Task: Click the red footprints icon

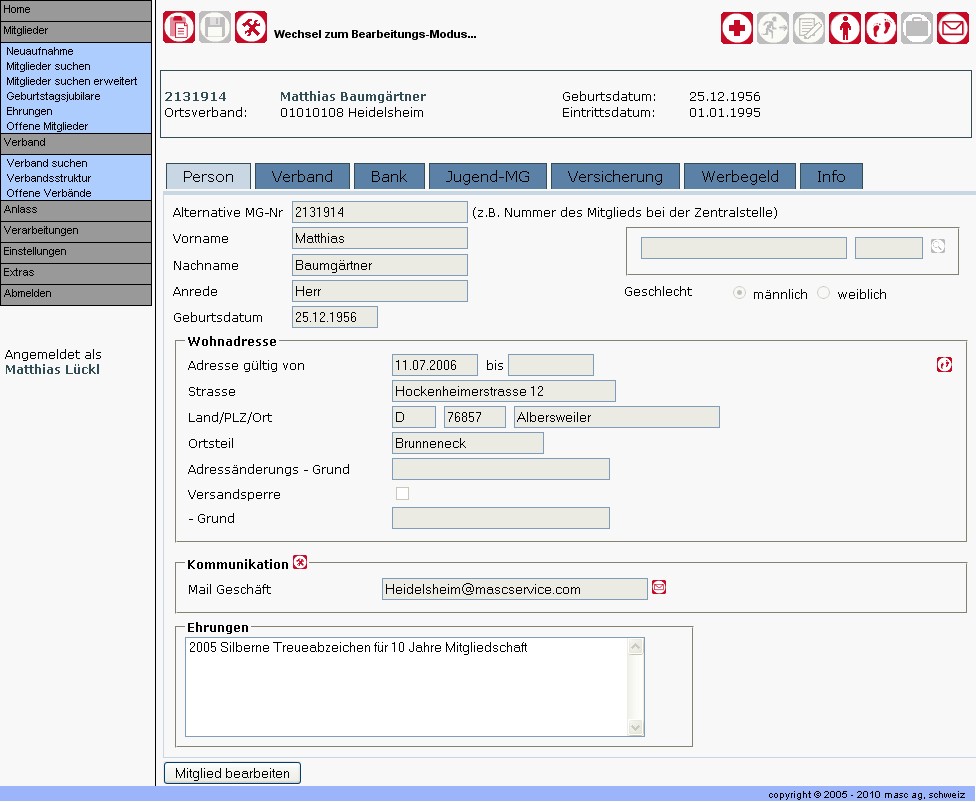Action: point(881,28)
